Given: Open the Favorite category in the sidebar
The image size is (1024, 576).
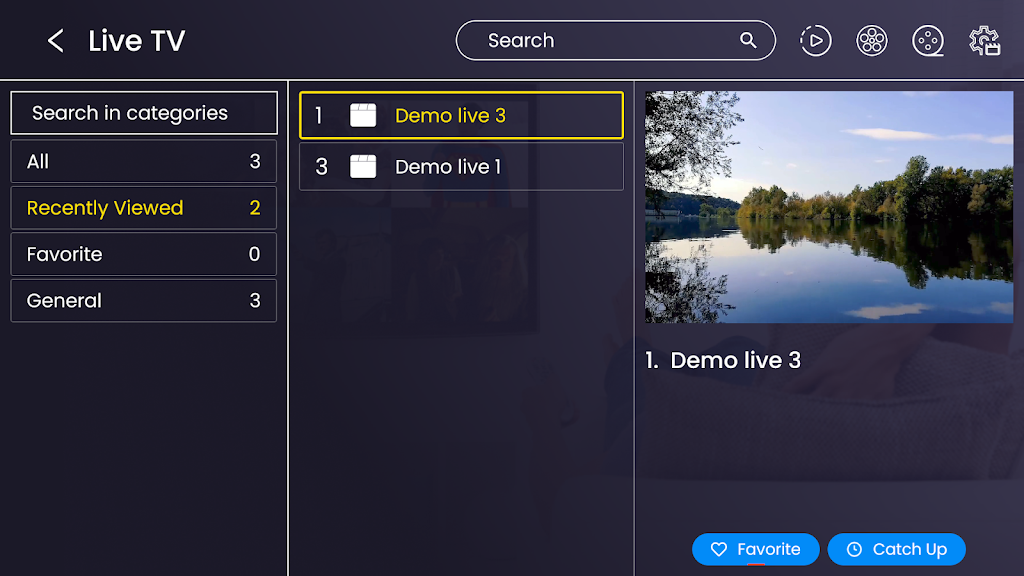Looking at the screenshot, I should [x=143, y=254].
